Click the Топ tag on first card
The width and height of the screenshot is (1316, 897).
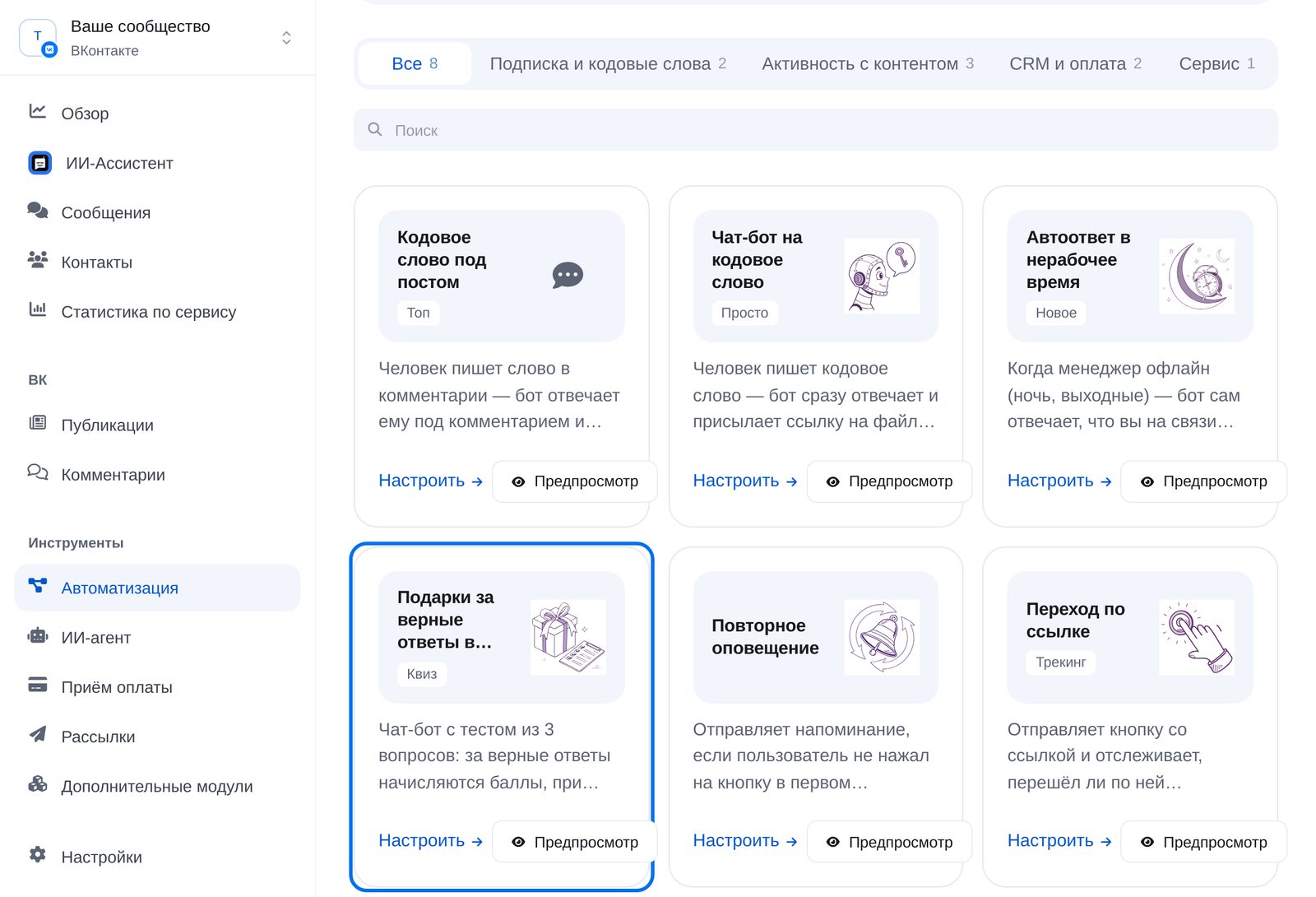pos(418,313)
